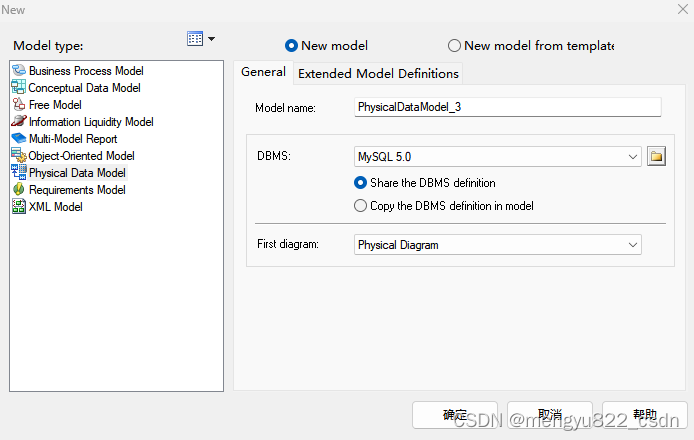Select Information Liquidity Model text

tap(91, 122)
